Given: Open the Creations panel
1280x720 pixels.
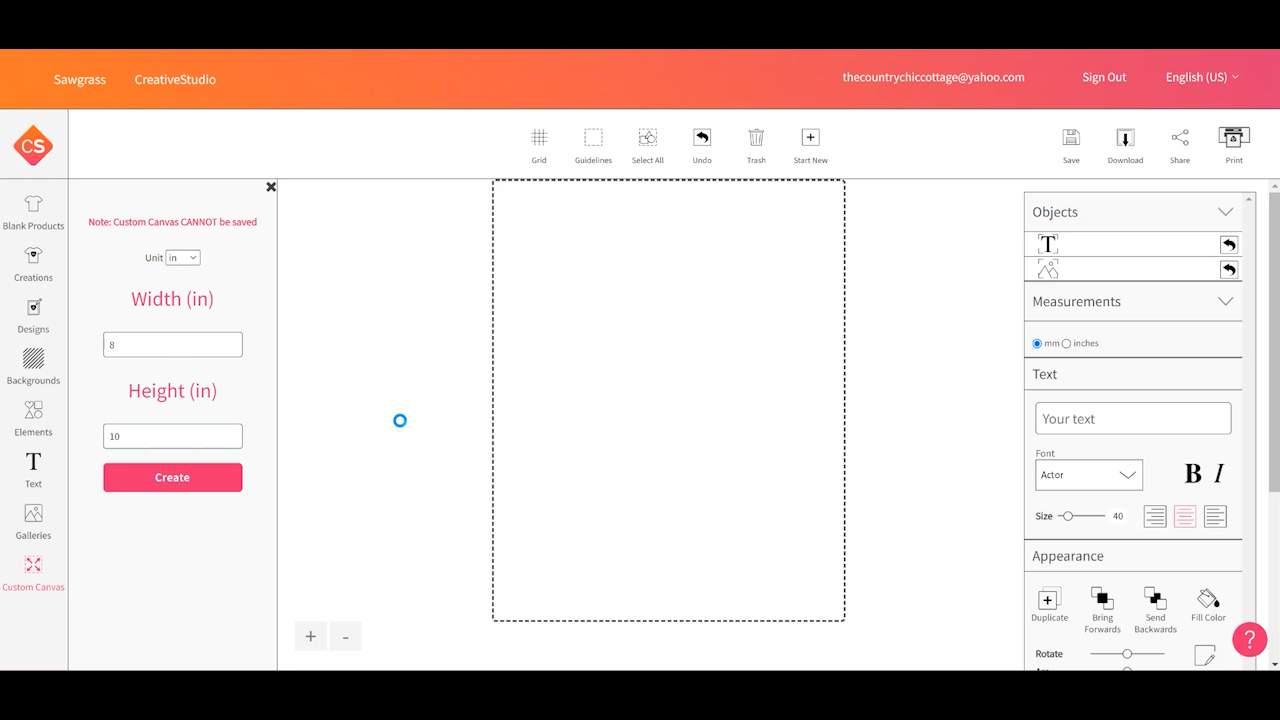Looking at the screenshot, I should (x=33, y=264).
